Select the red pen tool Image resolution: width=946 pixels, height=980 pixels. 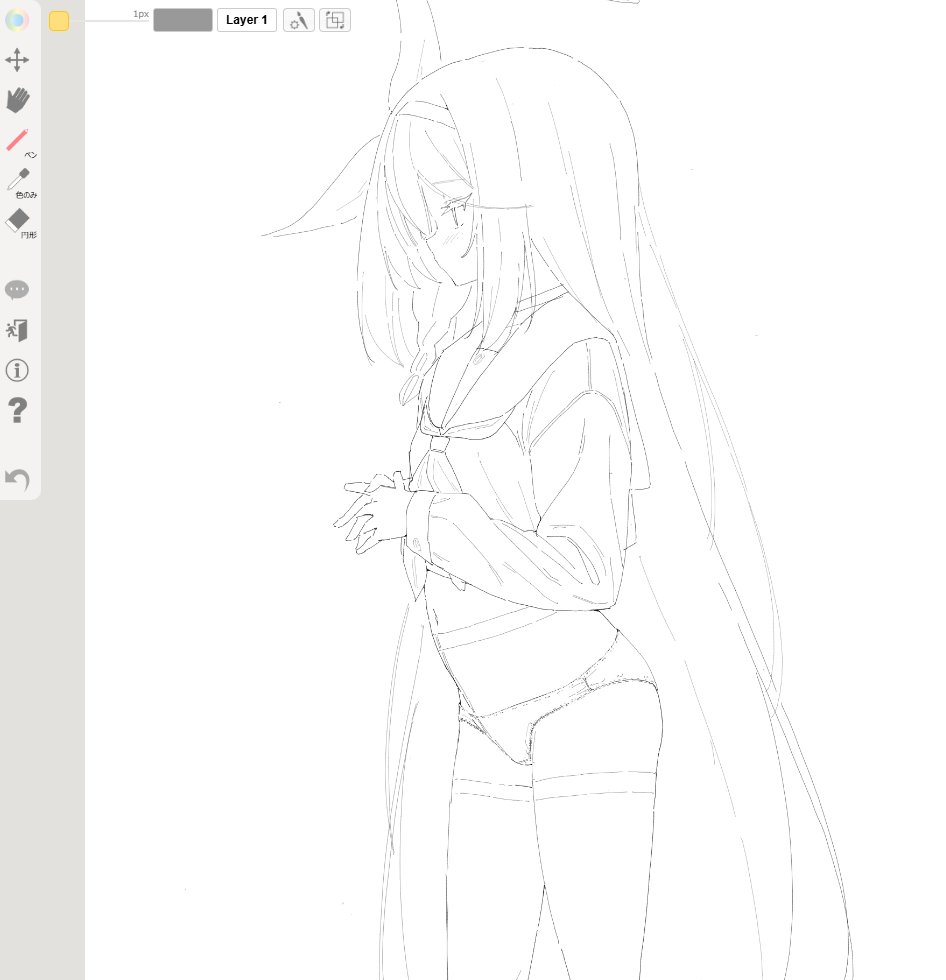pyautogui.click(x=17, y=141)
